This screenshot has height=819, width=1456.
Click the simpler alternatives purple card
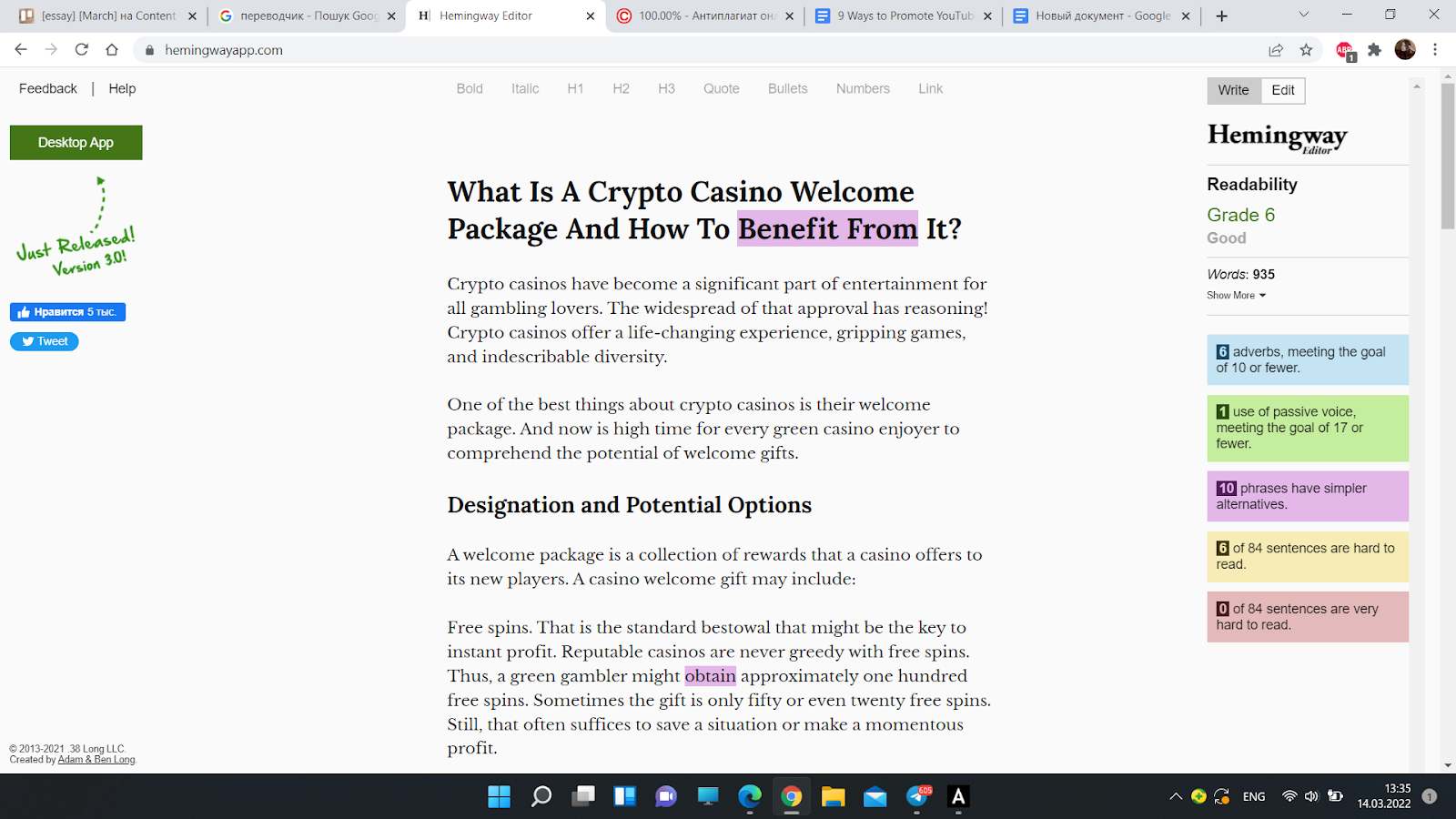[1308, 496]
